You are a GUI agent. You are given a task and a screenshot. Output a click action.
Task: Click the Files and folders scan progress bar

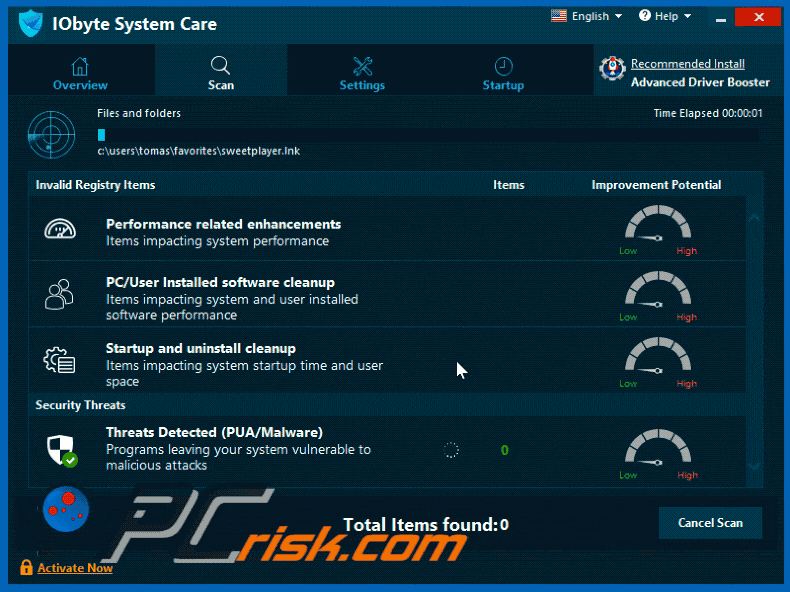(x=427, y=134)
